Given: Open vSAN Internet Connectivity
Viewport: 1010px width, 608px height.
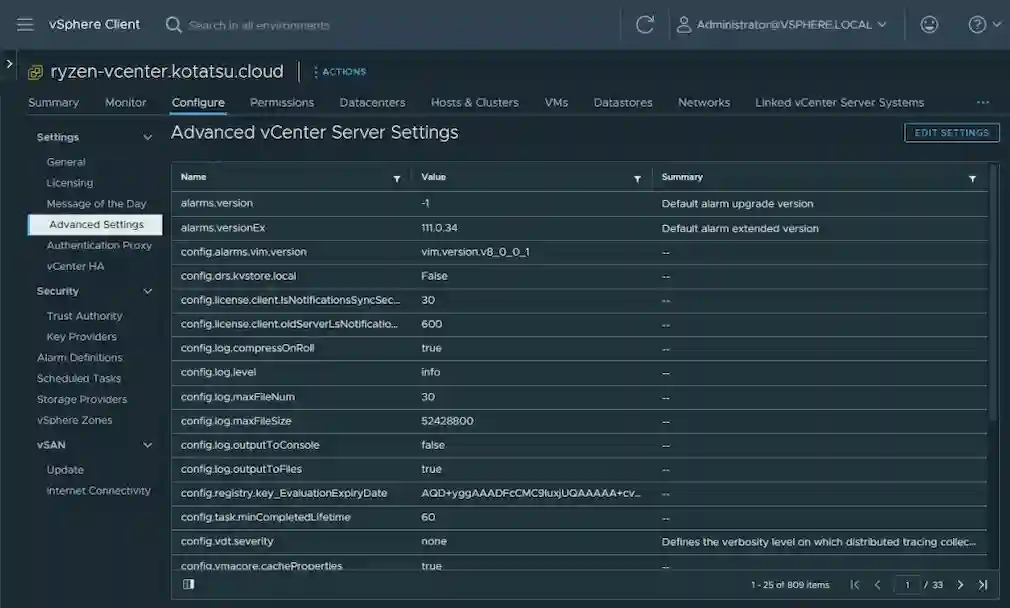Looking at the screenshot, I should tap(99, 491).
